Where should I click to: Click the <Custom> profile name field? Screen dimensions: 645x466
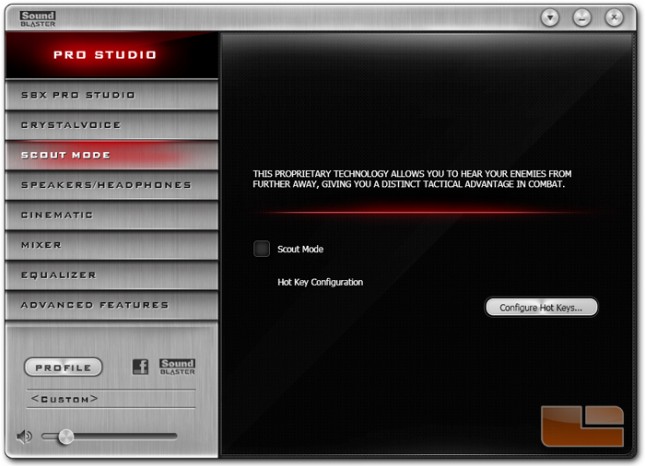tap(111, 399)
